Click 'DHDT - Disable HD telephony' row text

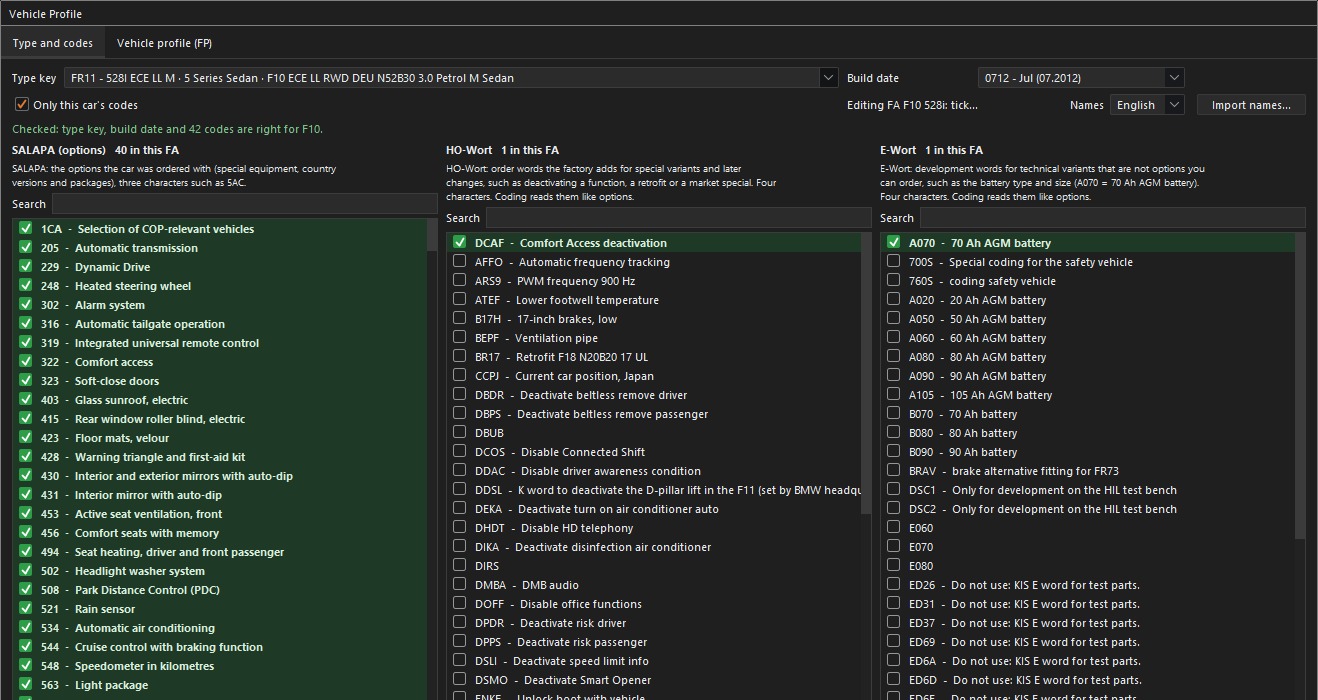[x=554, y=528]
